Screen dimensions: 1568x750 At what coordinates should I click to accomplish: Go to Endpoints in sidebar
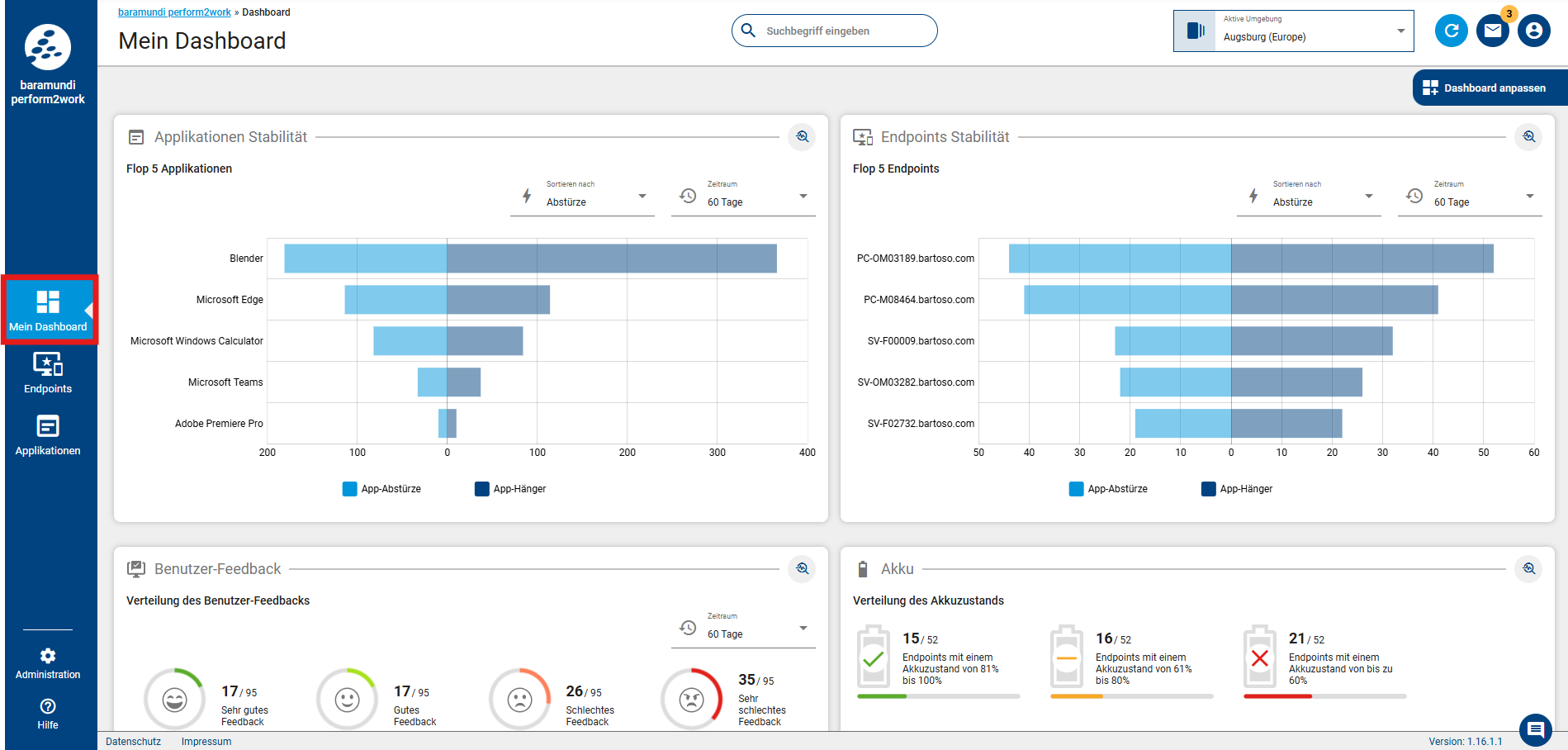48,373
